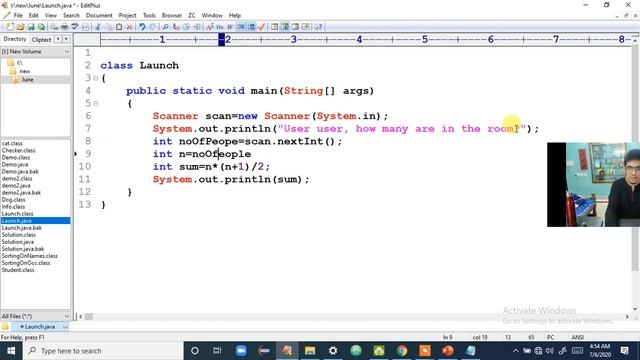Open the File menu
This screenshot has height=360, width=640.
pyautogui.click(x=18, y=15)
